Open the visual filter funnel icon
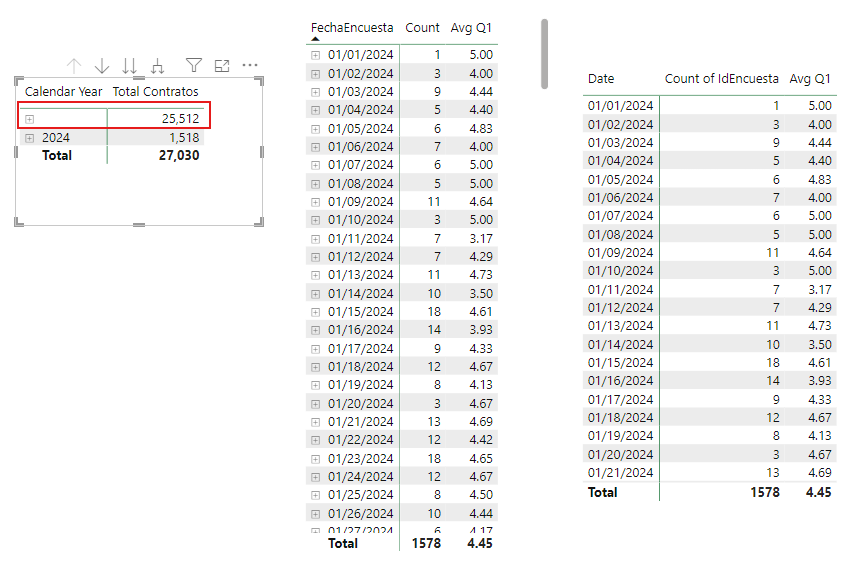Image resolution: width=858 pixels, height=561 pixels. [194, 66]
